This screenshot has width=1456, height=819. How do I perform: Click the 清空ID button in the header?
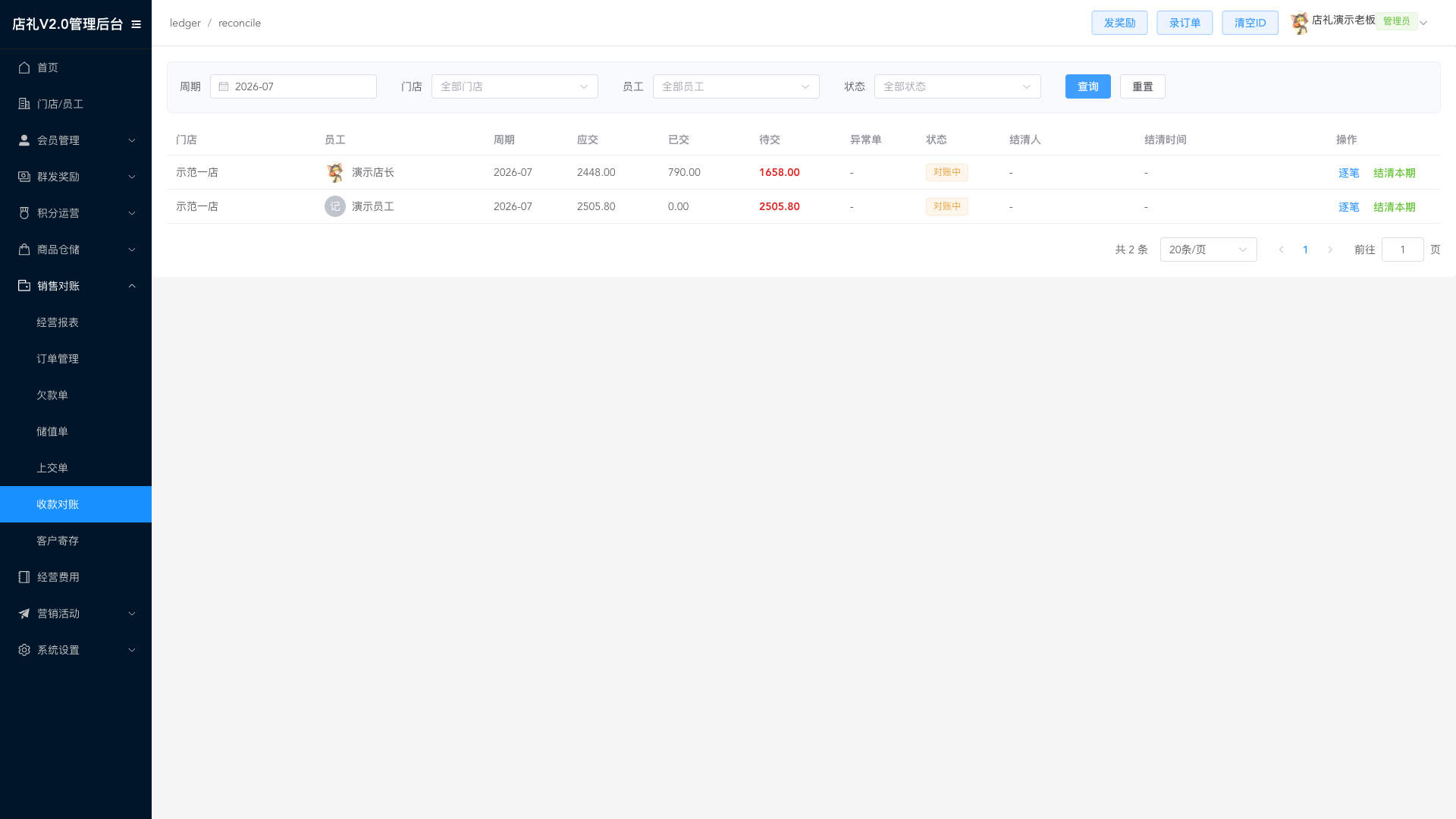[x=1250, y=23]
